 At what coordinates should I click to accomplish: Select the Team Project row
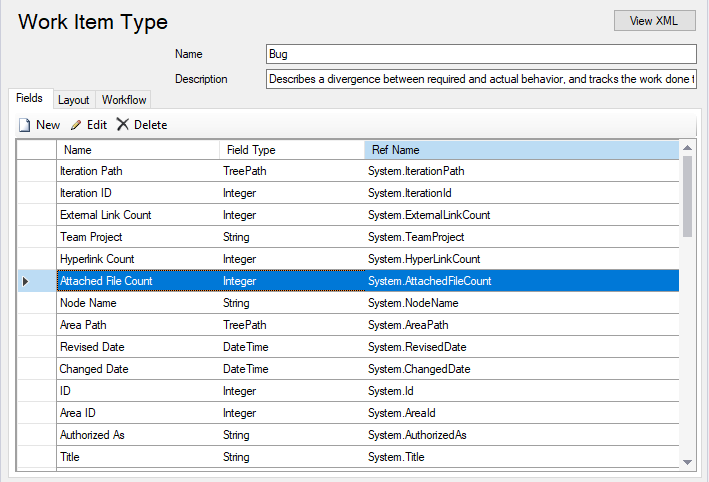[91, 237]
